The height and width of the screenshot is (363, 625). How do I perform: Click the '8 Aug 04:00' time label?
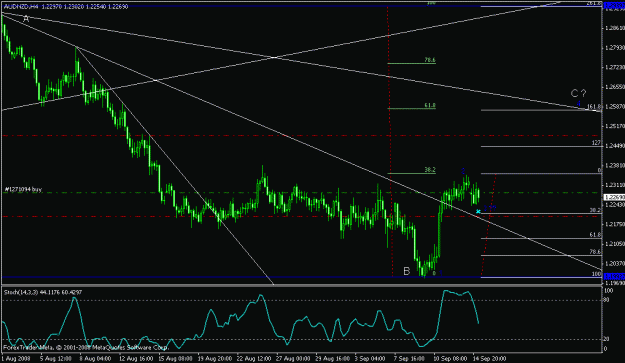95,359
